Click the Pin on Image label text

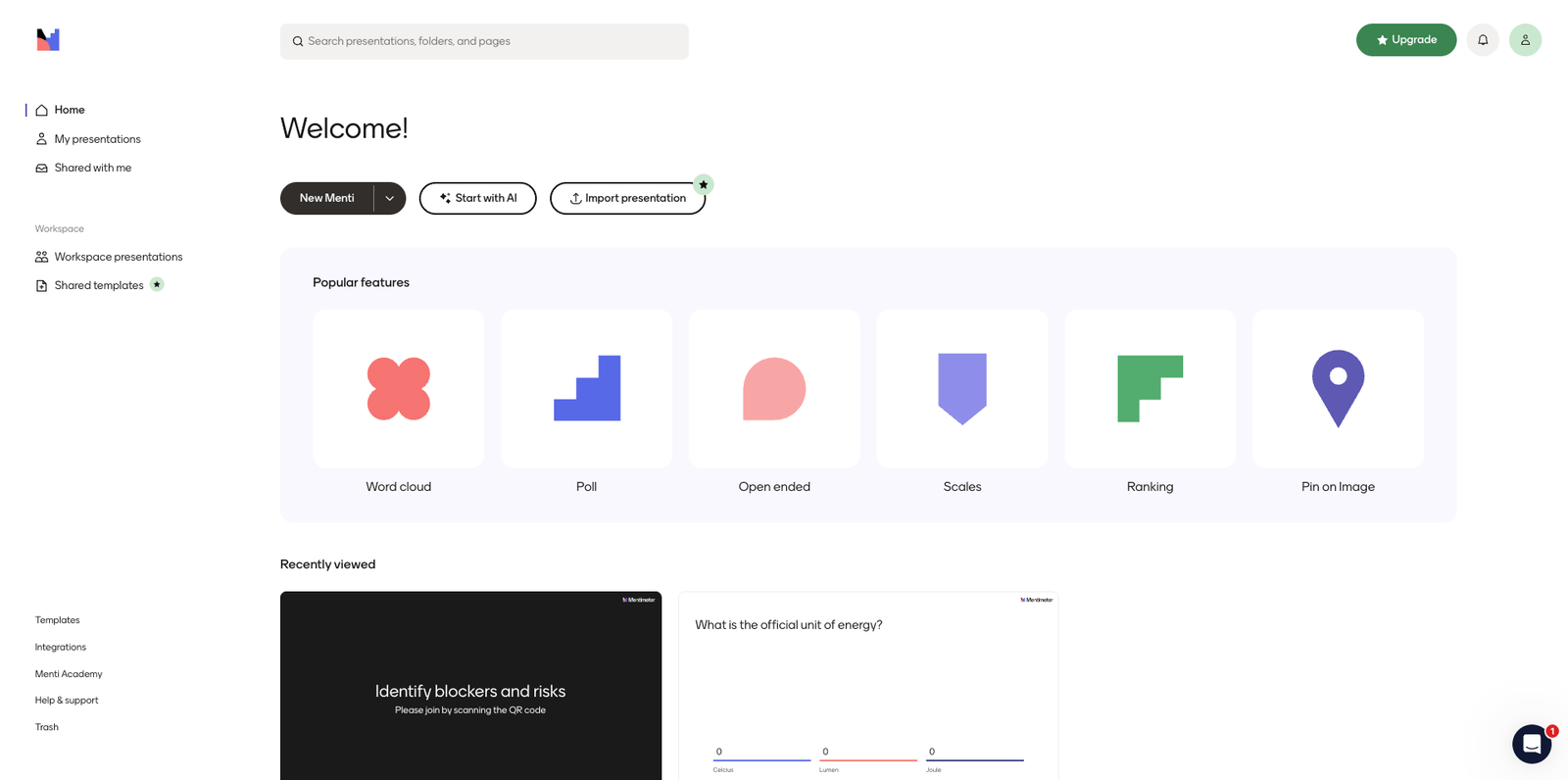pos(1339,487)
